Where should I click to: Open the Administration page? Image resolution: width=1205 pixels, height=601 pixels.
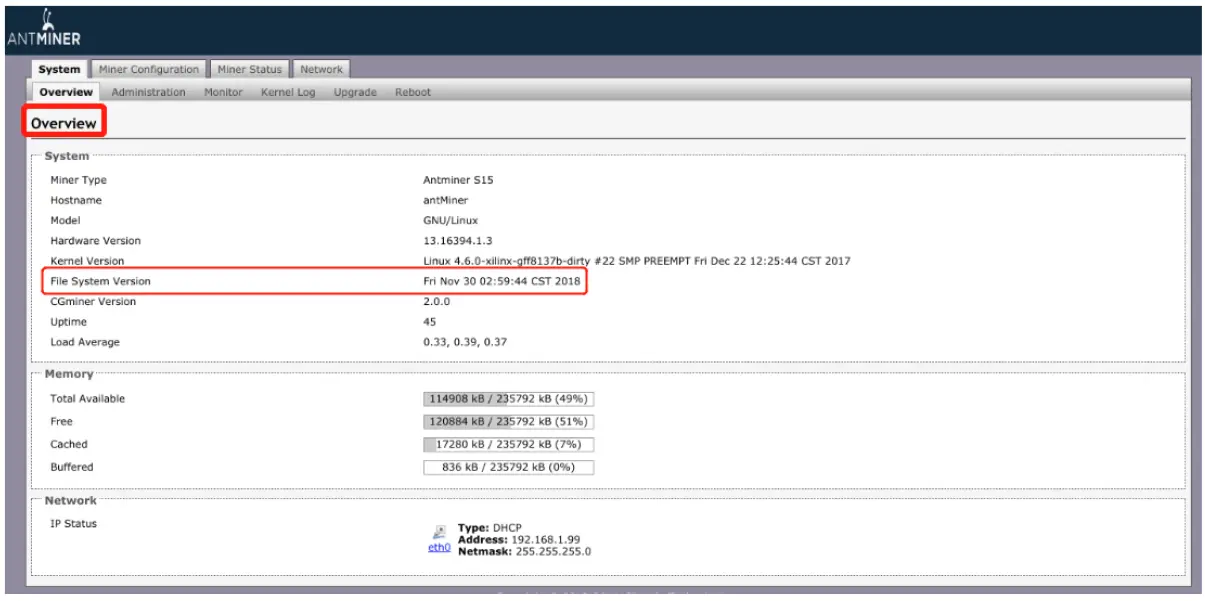[x=147, y=91]
